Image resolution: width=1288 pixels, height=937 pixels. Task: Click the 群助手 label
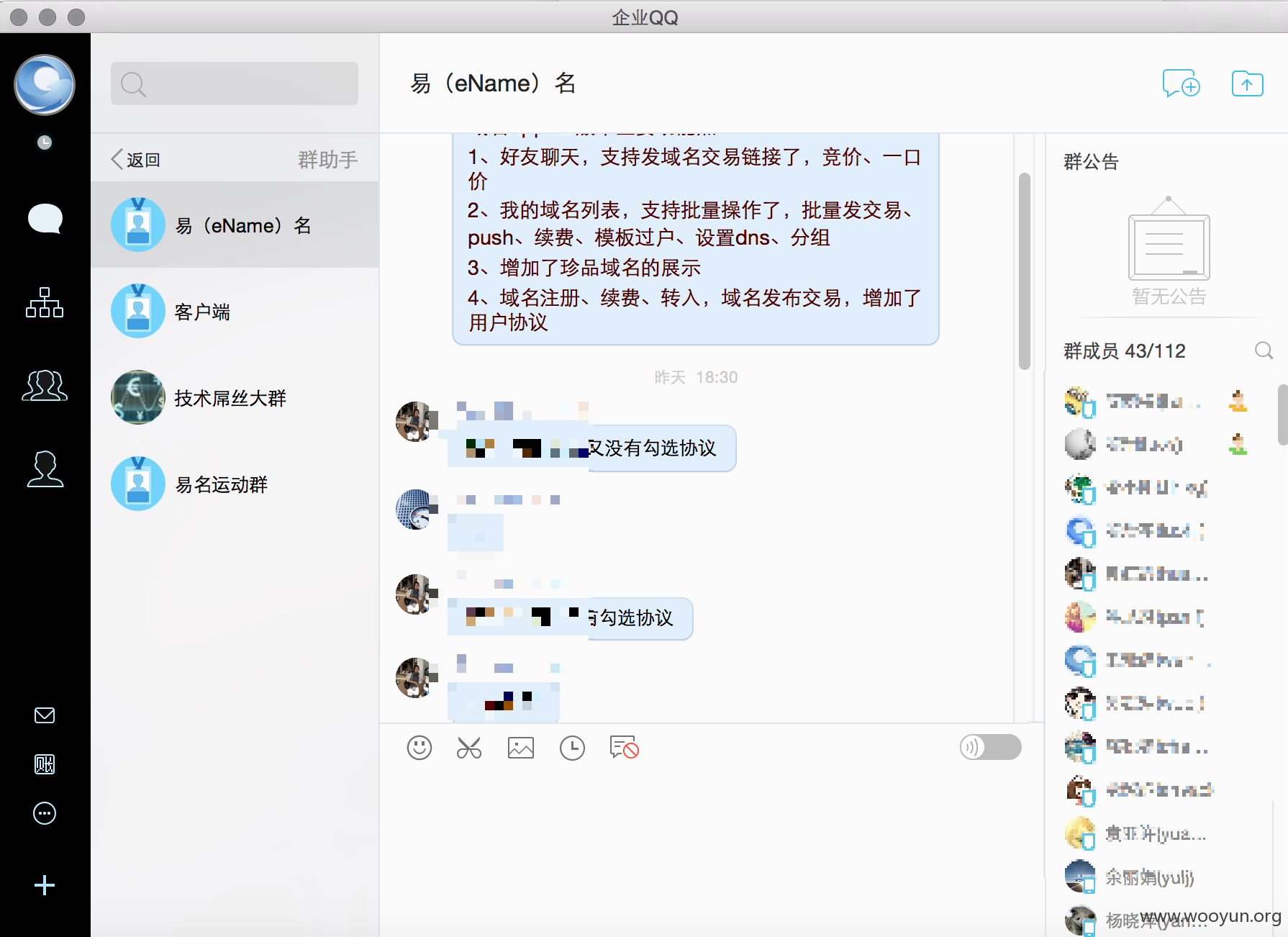328,159
